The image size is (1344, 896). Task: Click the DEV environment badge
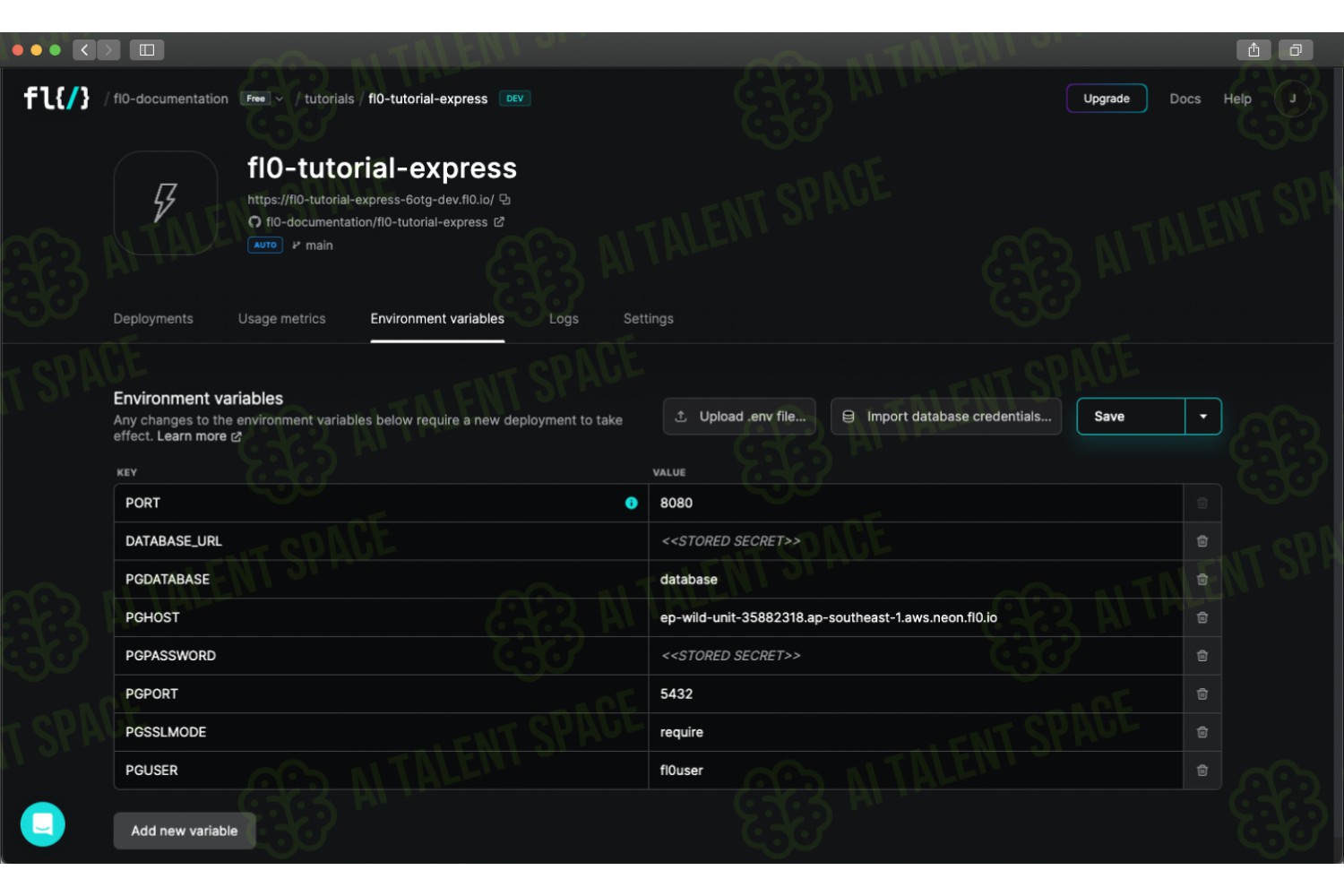pos(514,99)
